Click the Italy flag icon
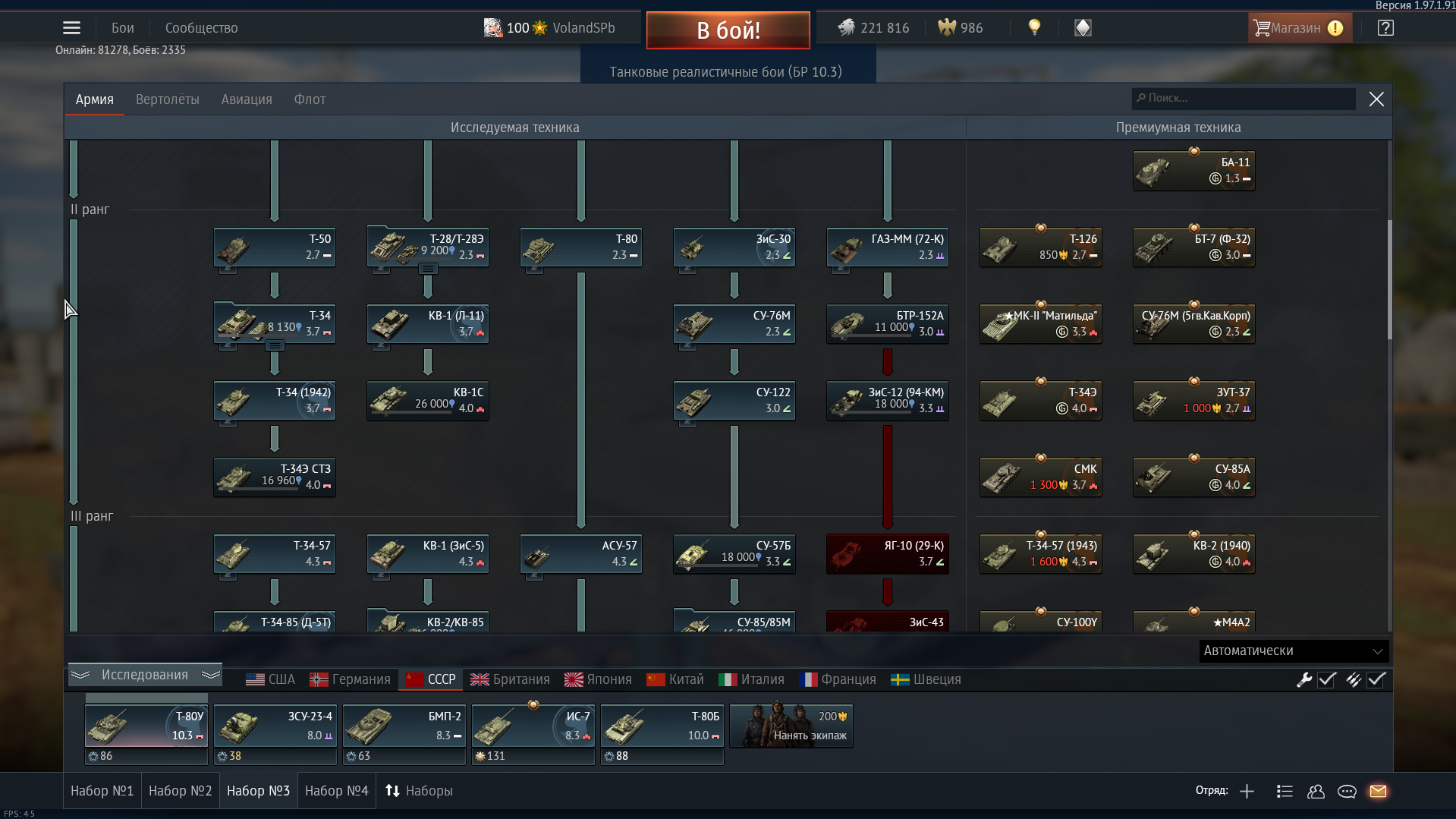1456x819 pixels. [728, 679]
